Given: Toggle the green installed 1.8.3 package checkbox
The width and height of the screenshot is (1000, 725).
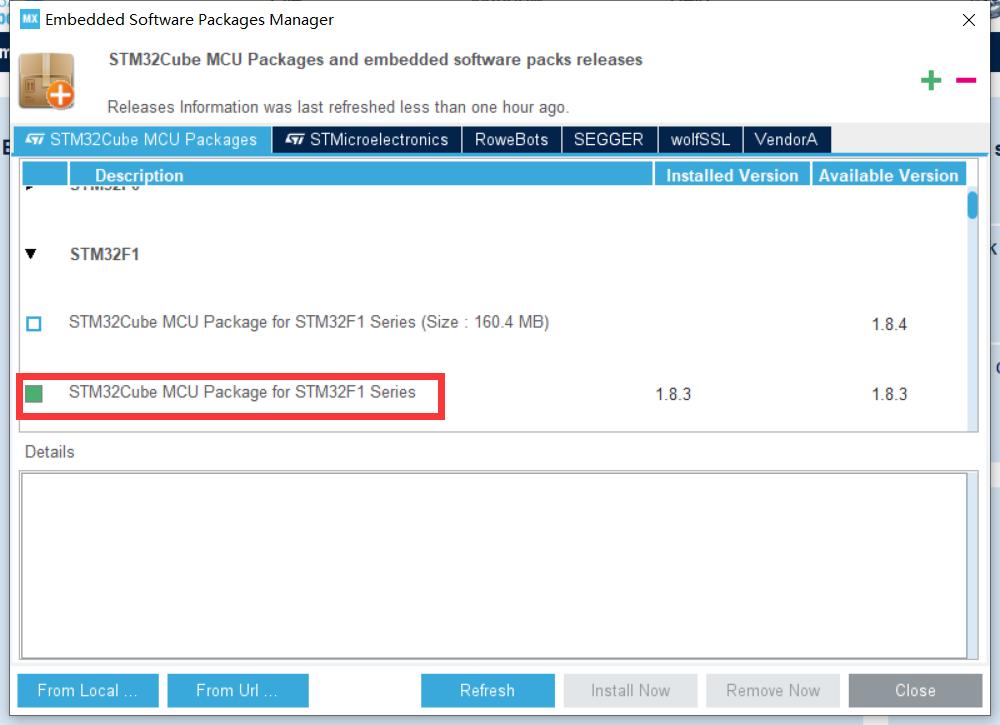Looking at the screenshot, I should [34, 393].
